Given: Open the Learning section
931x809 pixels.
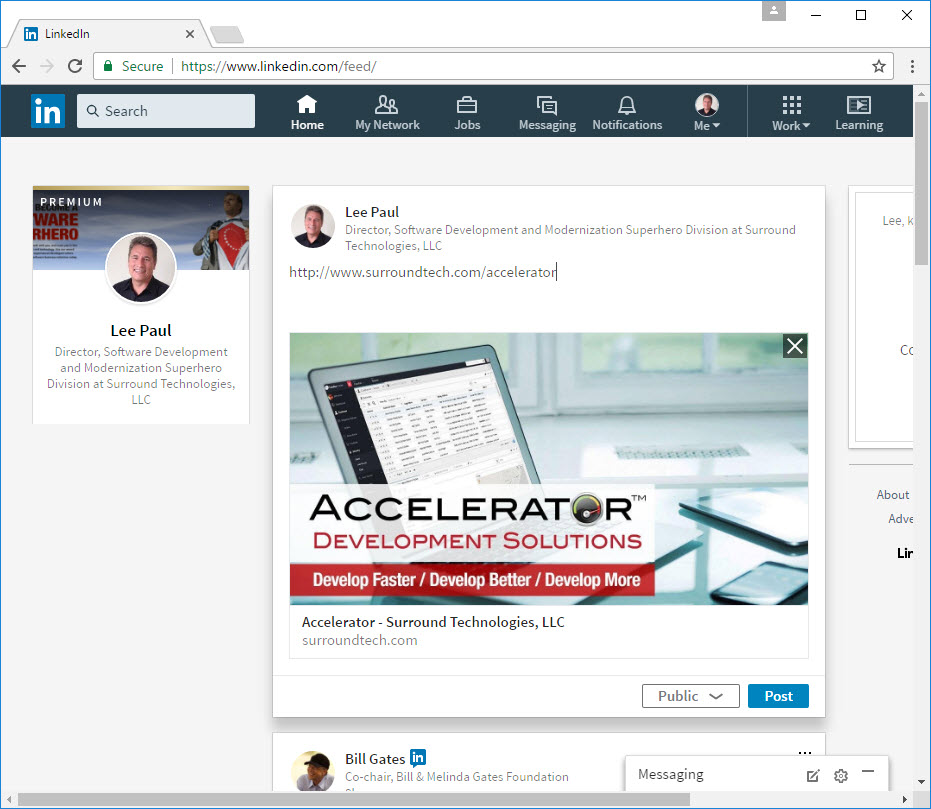Looking at the screenshot, I should (x=859, y=113).
